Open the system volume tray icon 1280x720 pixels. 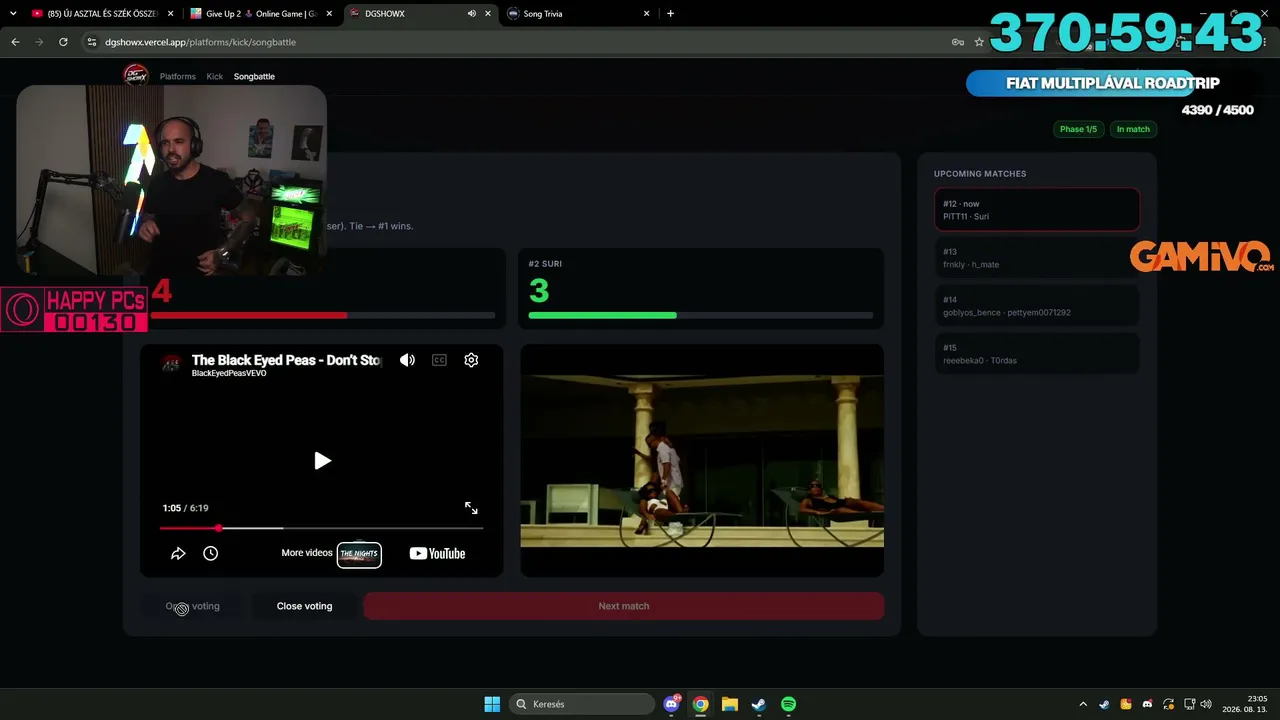[x=1206, y=704]
